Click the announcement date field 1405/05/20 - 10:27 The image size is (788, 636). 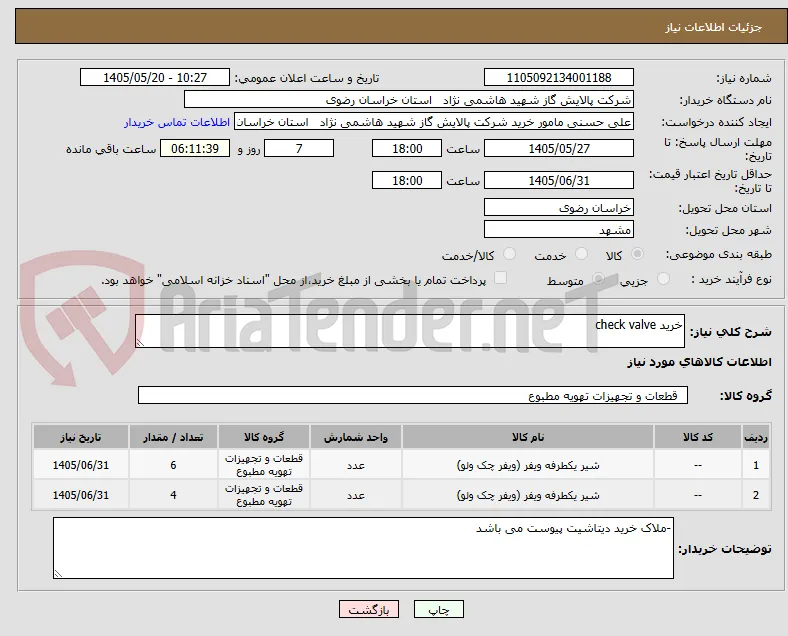pos(155,77)
